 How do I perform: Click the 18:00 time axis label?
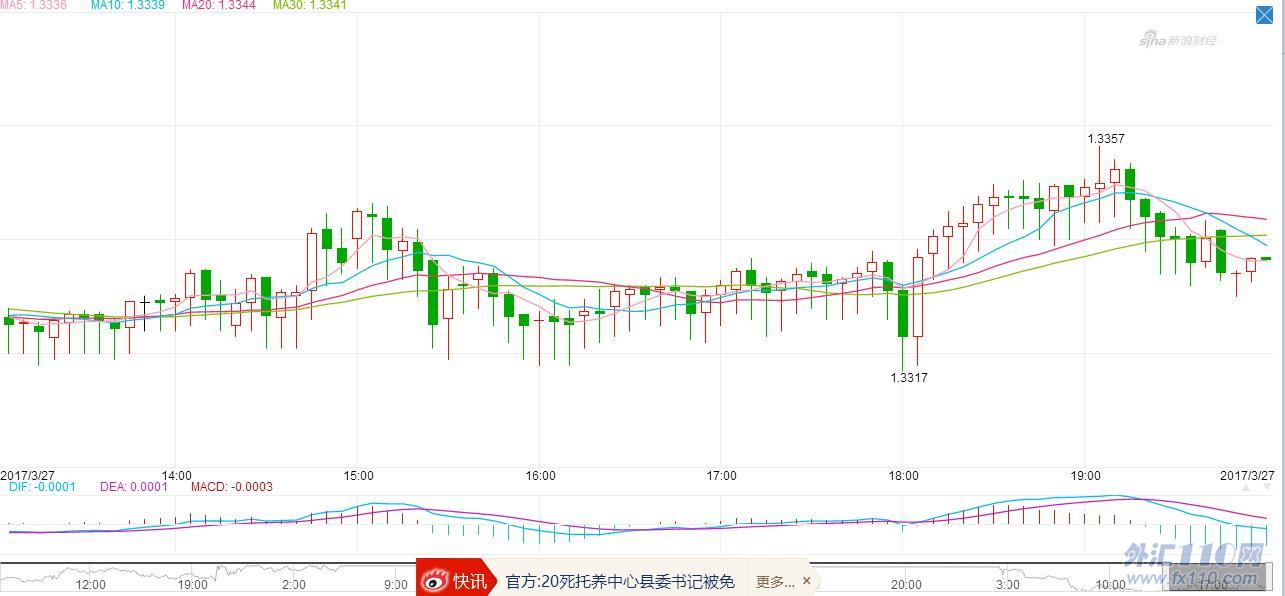[903, 476]
